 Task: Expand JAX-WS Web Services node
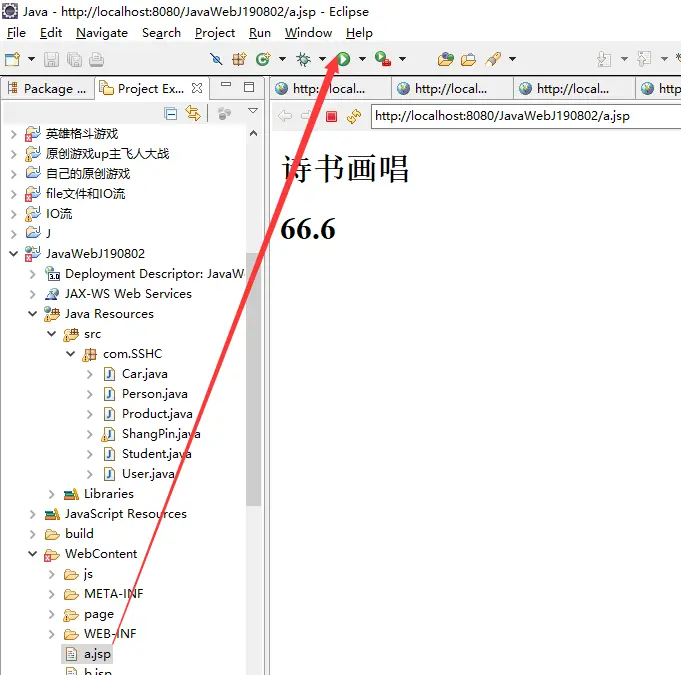click(x=33, y=294)
